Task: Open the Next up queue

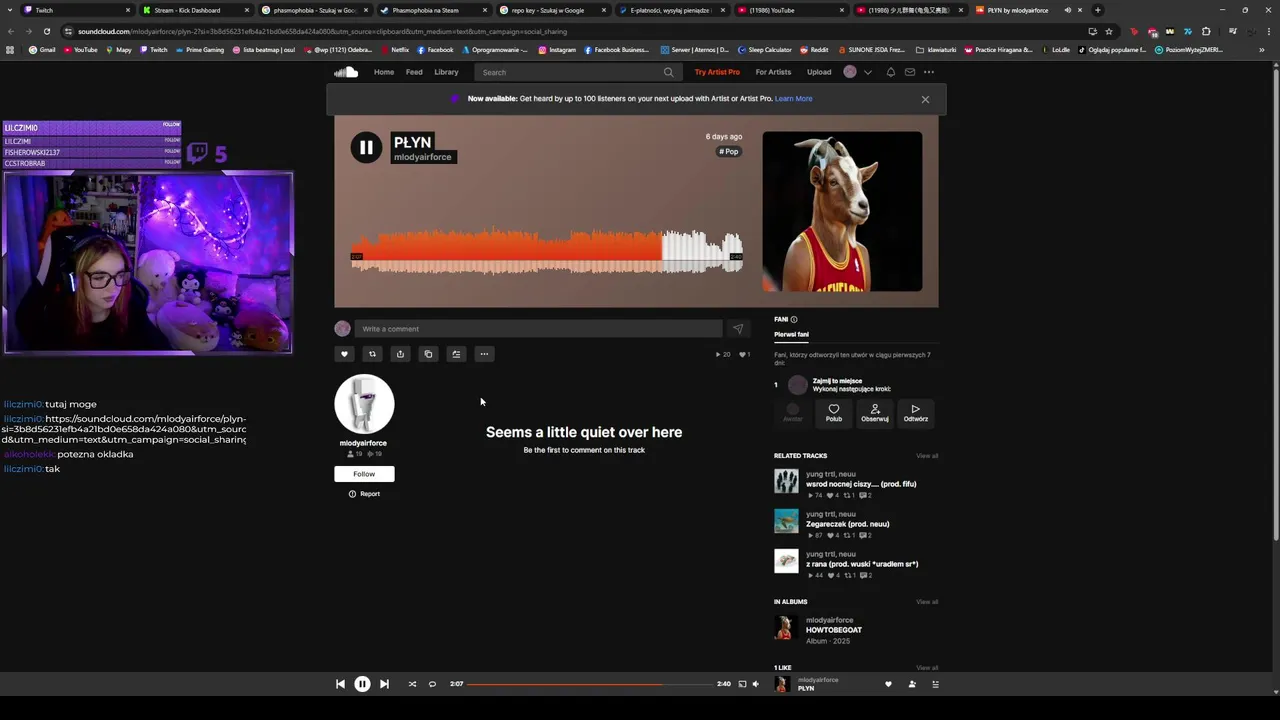Action: 936,684
